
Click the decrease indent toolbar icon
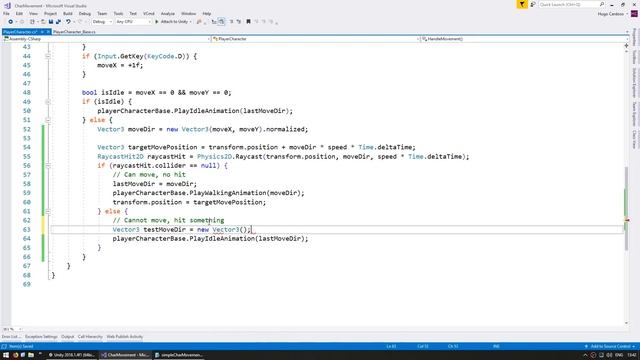(214, 22)
